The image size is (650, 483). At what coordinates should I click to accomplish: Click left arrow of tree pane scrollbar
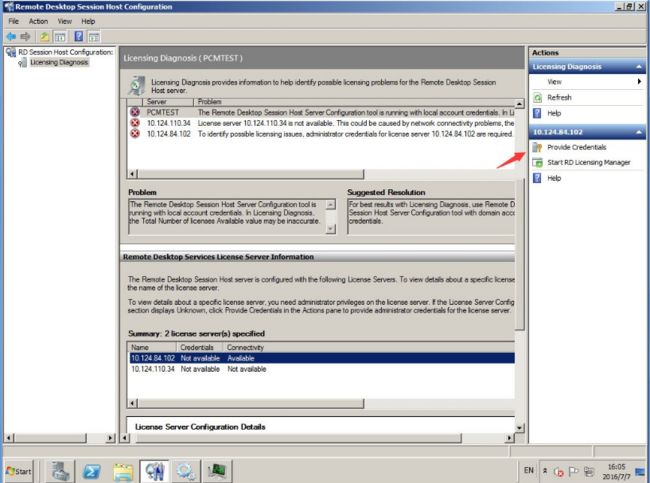9,438
